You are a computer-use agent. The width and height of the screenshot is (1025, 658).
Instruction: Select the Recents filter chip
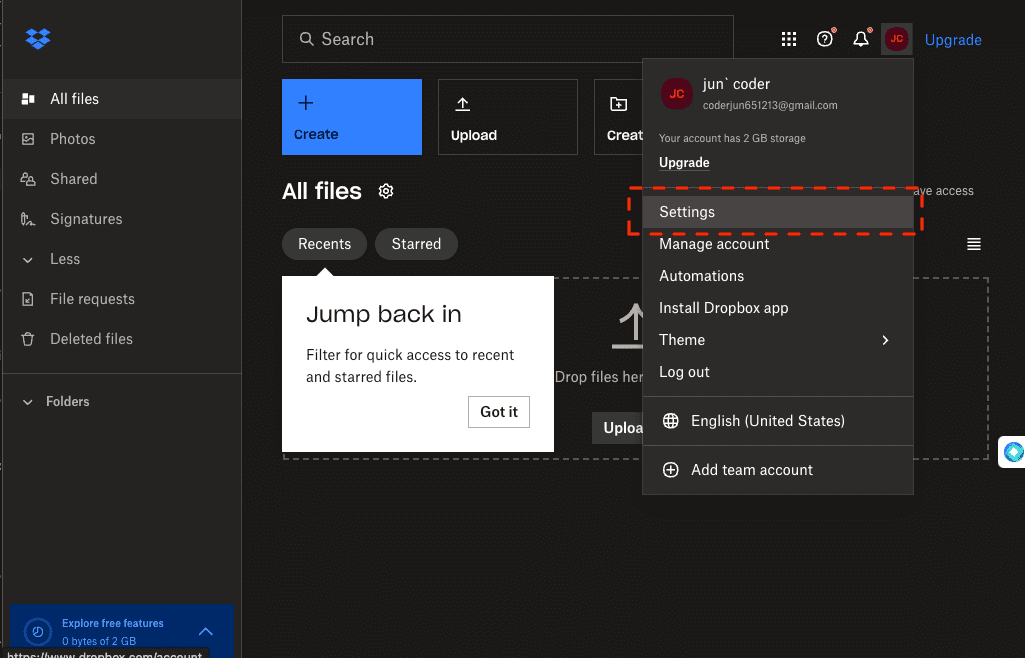click(x=324, y=244)
